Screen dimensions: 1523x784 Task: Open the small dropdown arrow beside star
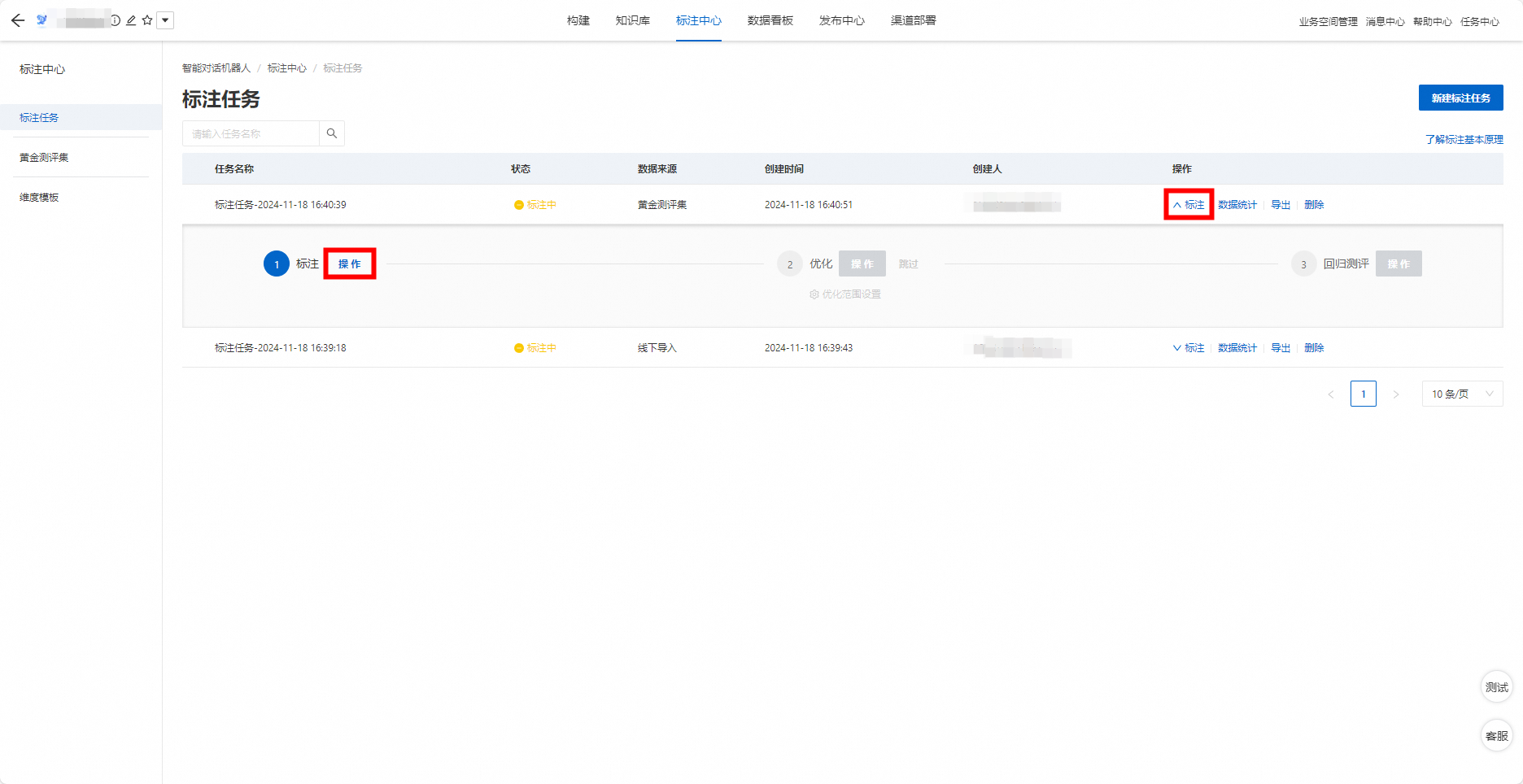pyautogui.click(x=165, y=20)
